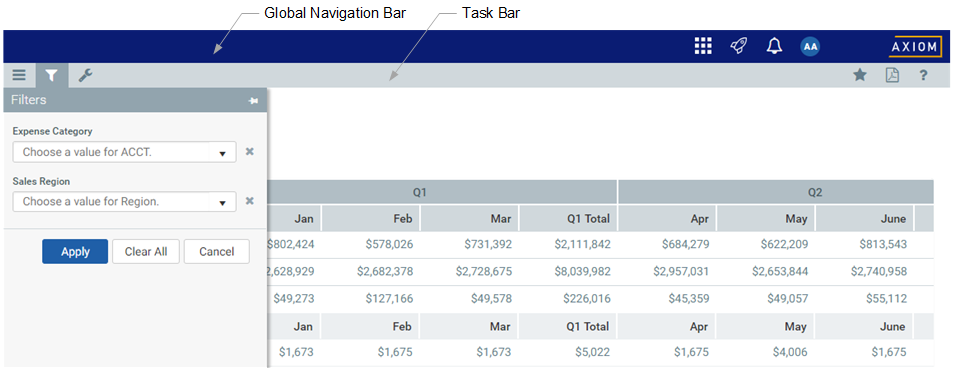Open the notifications bell icon
Viewport: 954px width, 369px height.
pyautogui.click(x=774, y=46)
